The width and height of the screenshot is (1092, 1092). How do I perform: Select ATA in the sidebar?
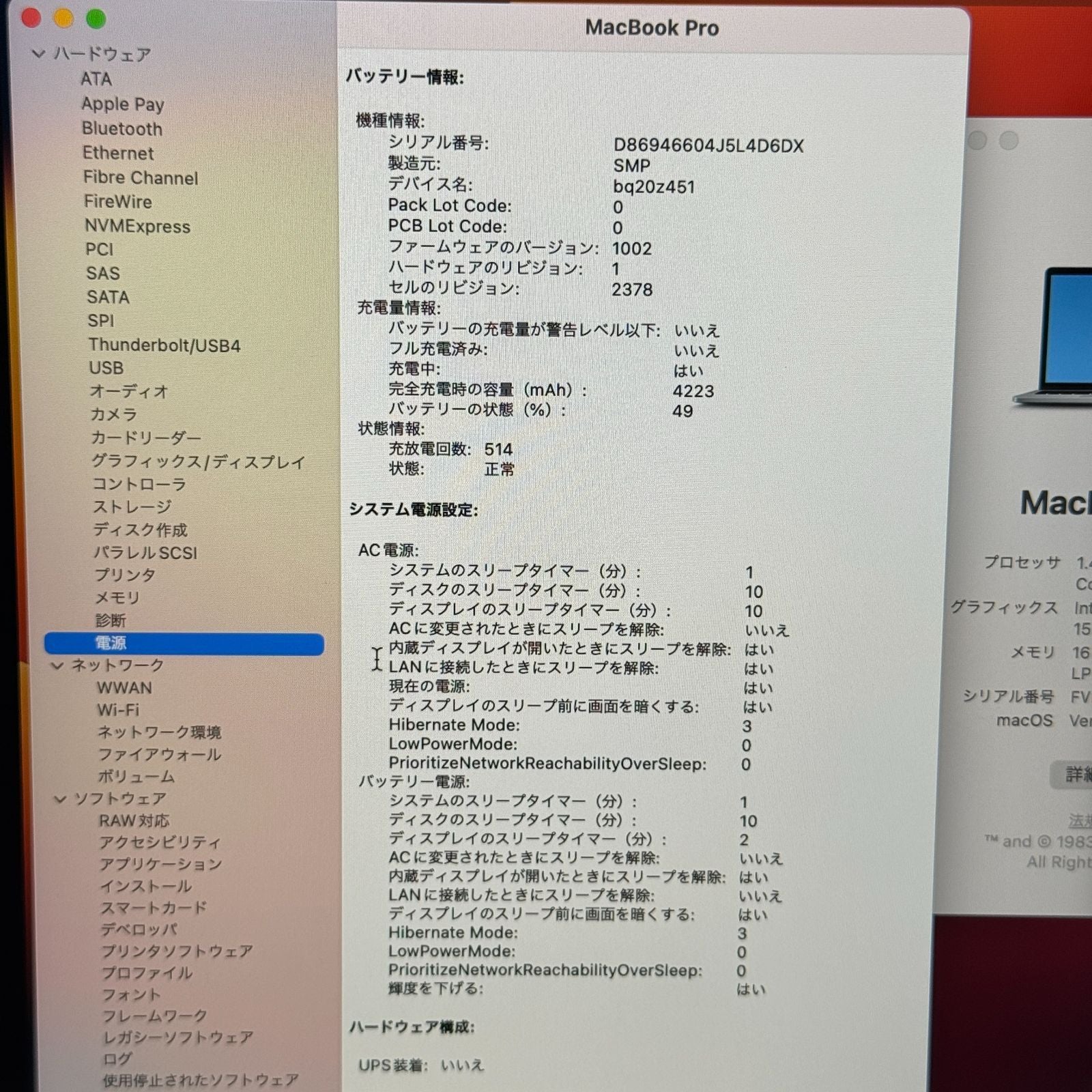[x=96, y=79]
